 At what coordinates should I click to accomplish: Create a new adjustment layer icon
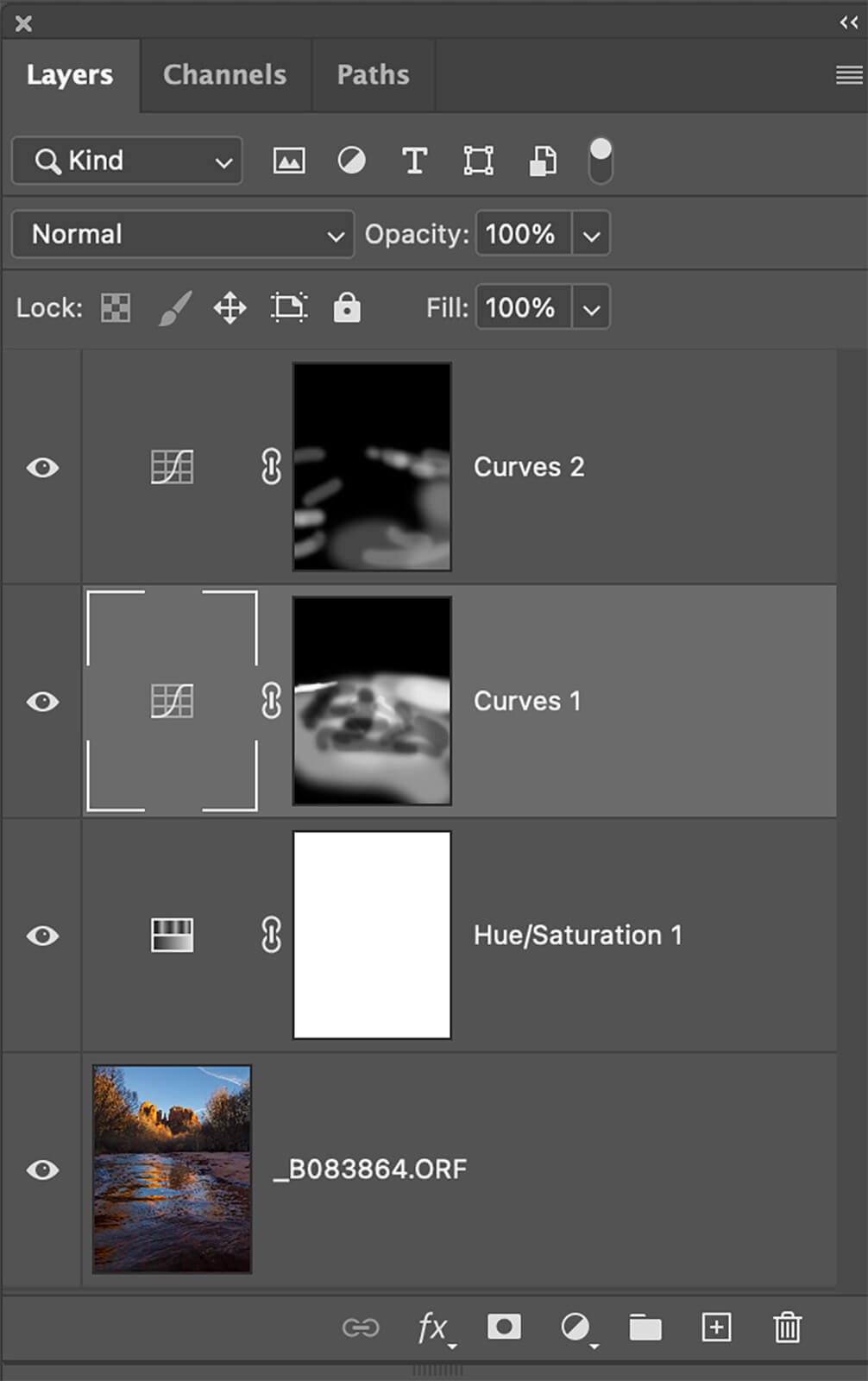(576, 1327)
